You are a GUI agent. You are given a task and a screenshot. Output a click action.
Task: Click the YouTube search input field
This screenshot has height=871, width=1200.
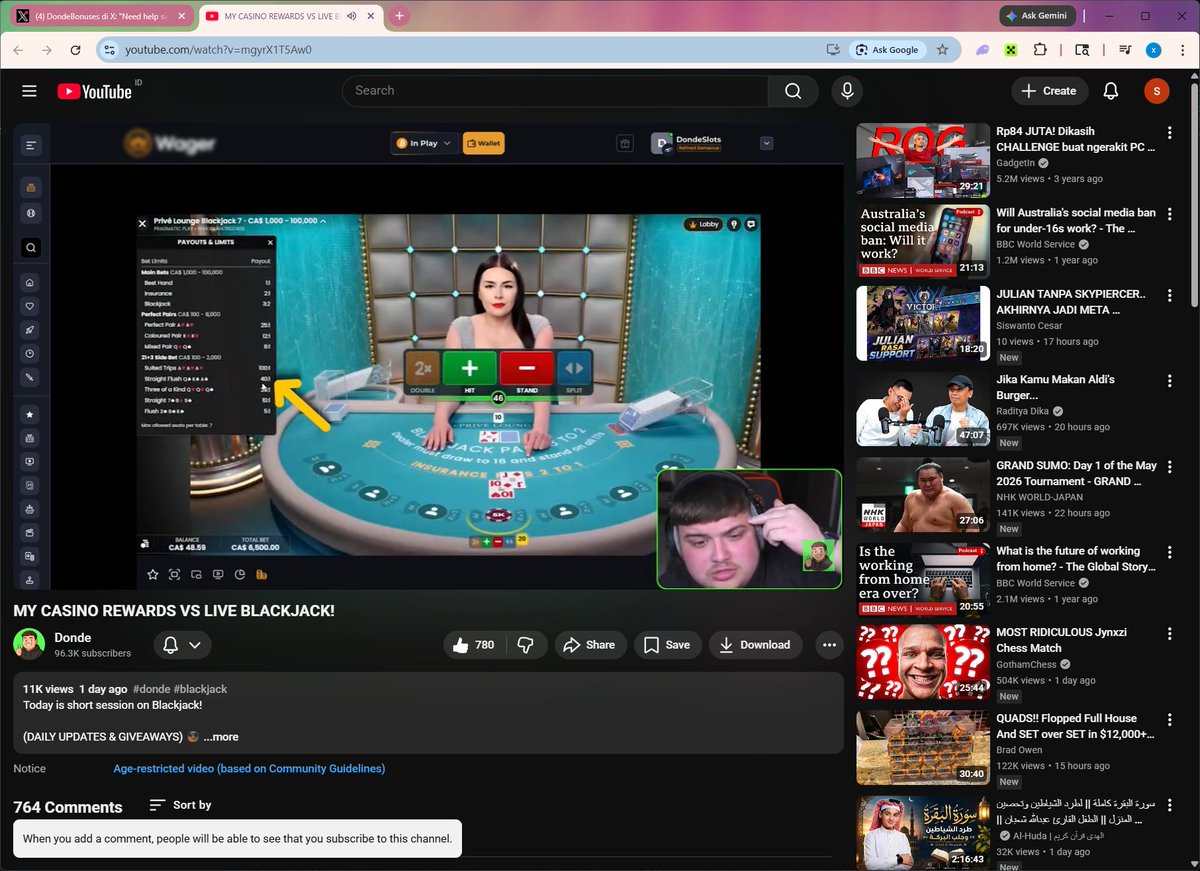555,91
